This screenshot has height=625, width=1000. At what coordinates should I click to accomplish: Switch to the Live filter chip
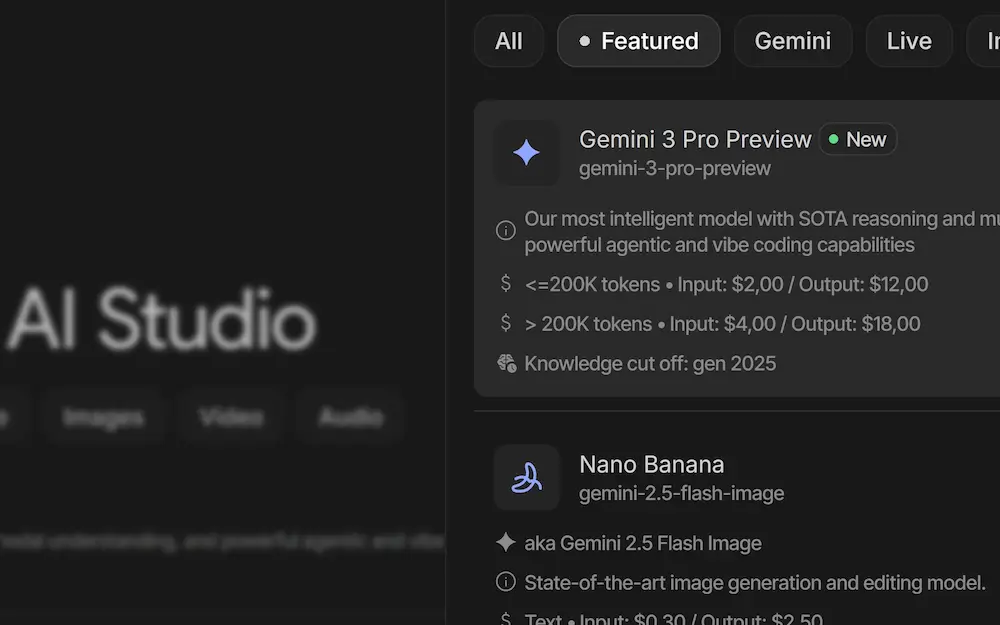click(x=908, y=41)
